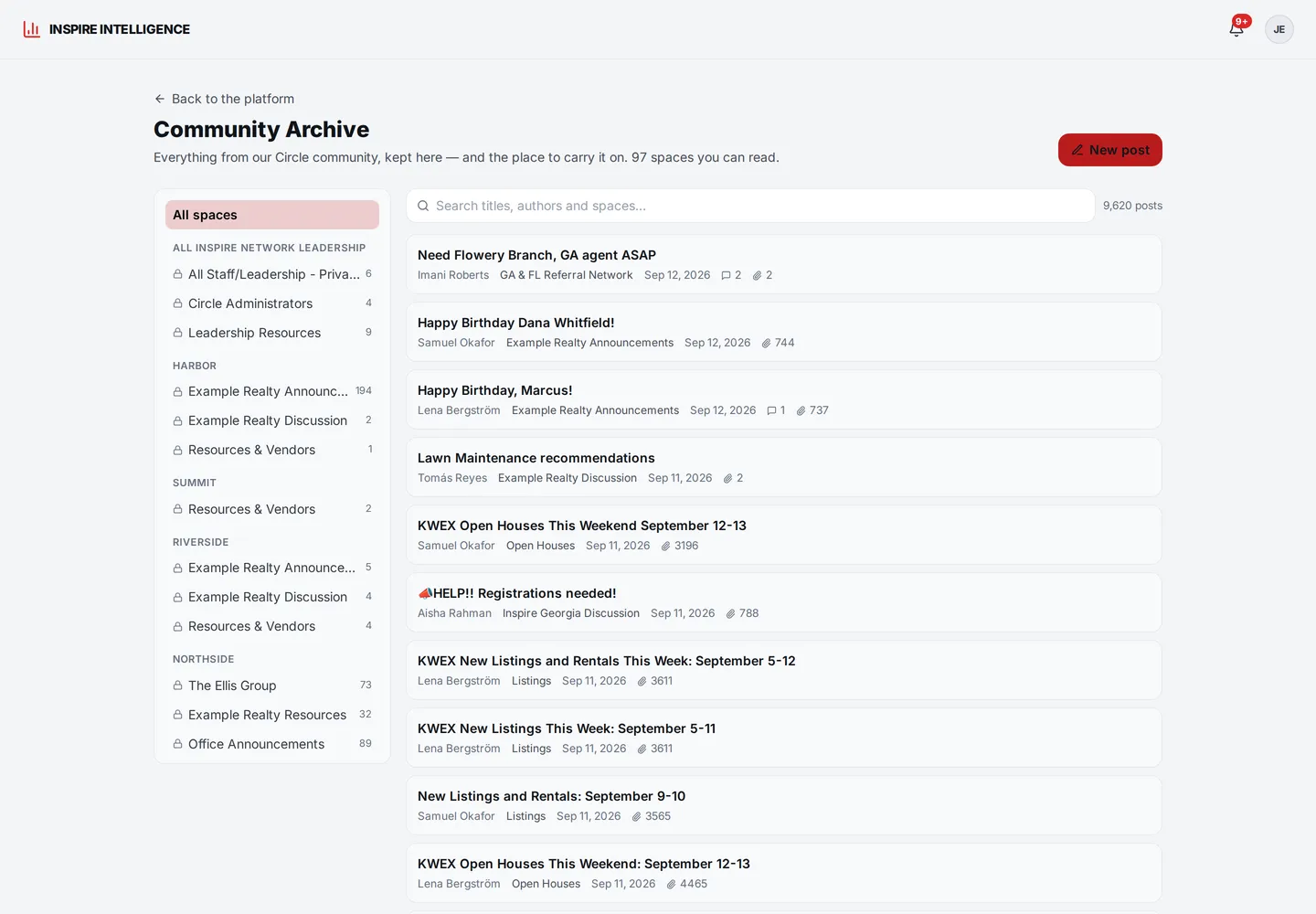Open Office Announcements space

[272, 744]
